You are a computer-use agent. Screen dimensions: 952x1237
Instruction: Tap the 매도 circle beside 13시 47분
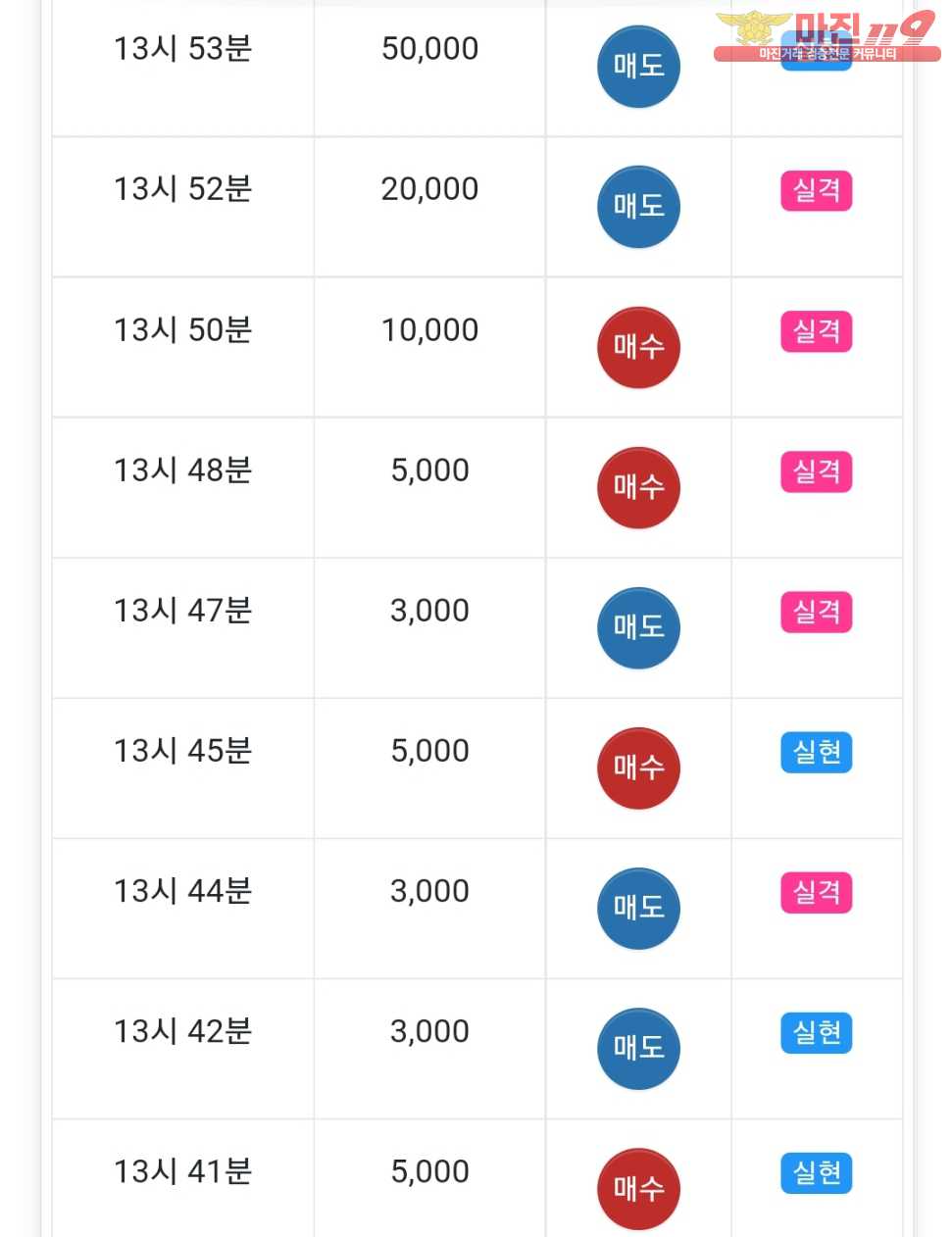click(638, 627)
